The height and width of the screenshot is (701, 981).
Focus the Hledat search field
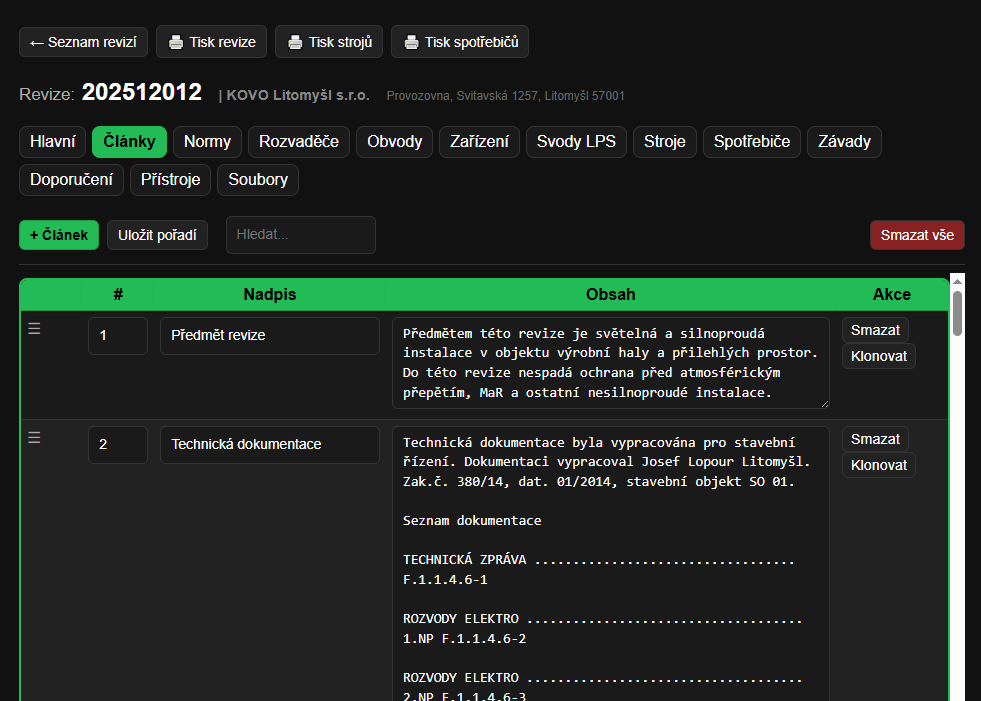pos(301,235)
